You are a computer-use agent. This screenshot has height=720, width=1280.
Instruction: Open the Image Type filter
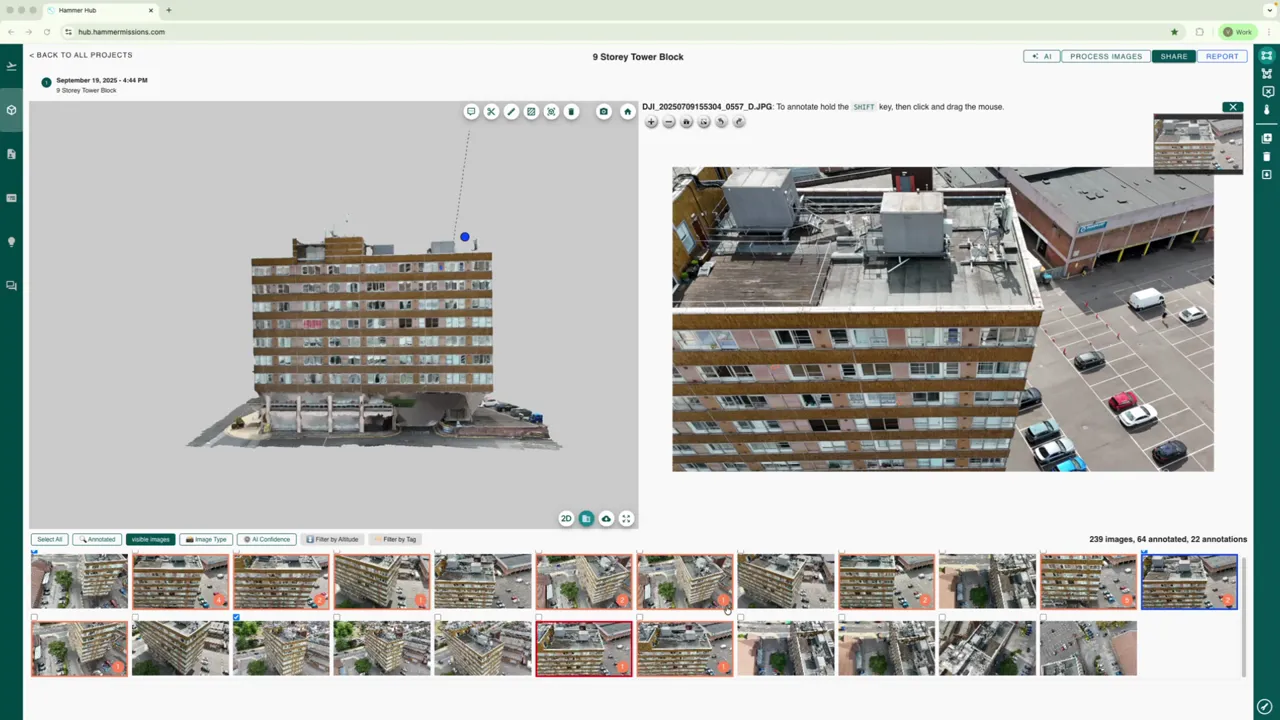(206, 539)
